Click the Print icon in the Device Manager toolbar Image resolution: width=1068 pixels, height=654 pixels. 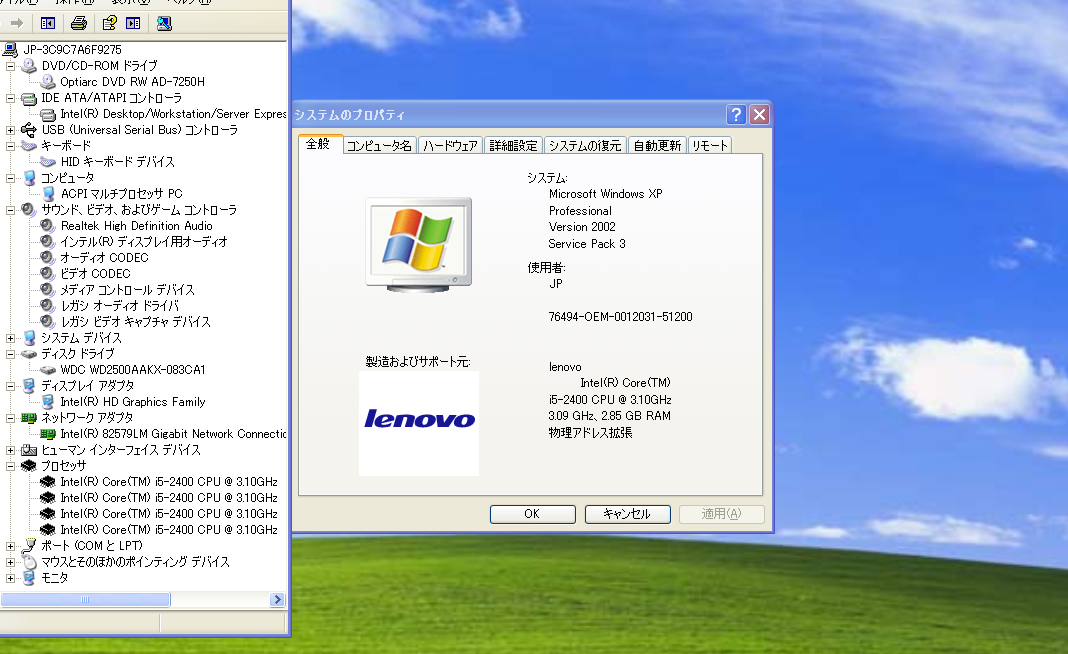click(78, 23)
